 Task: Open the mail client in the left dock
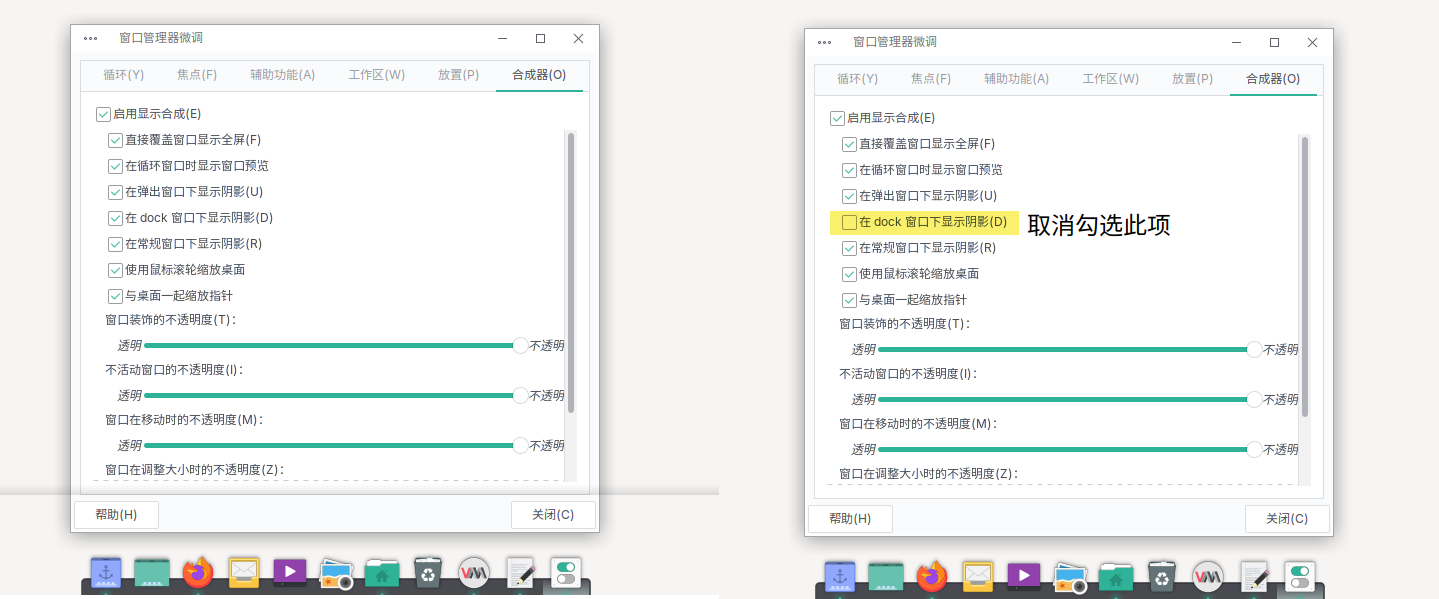click(x=244, y=572)
